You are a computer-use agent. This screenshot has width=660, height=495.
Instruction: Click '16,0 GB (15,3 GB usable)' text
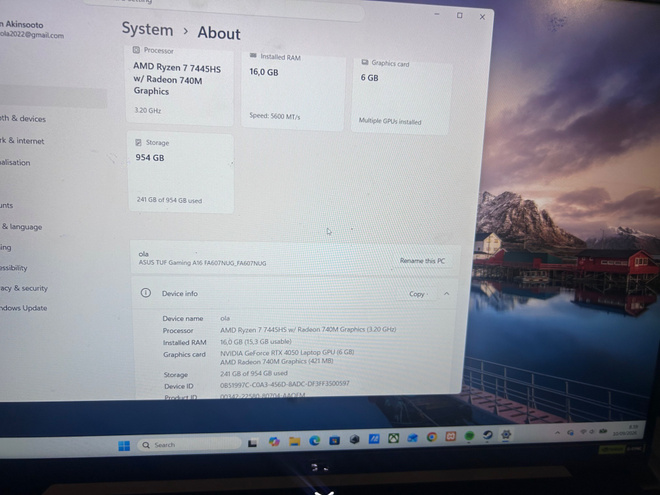(x=256, y=341)
